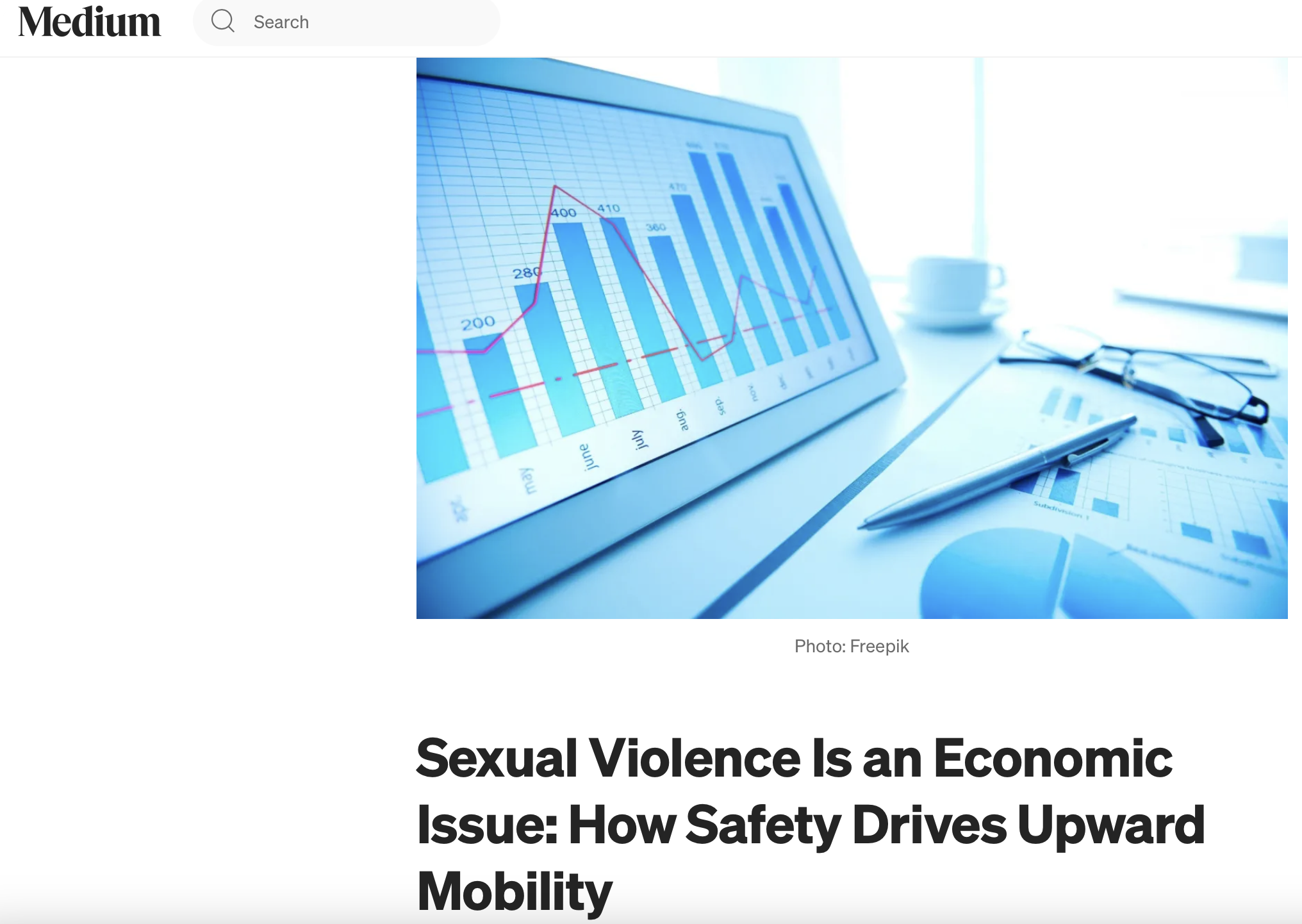The height and width of the screenshot is (924, 1302).
Task: Activate search using the magnifying glass
Action: (x=222, y=21)
